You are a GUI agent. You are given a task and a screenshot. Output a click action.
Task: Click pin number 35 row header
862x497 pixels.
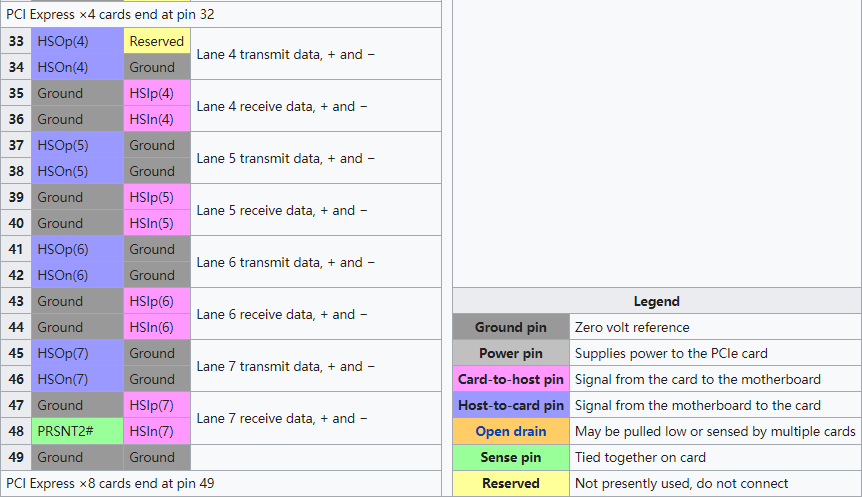click(x=16, y=93)
